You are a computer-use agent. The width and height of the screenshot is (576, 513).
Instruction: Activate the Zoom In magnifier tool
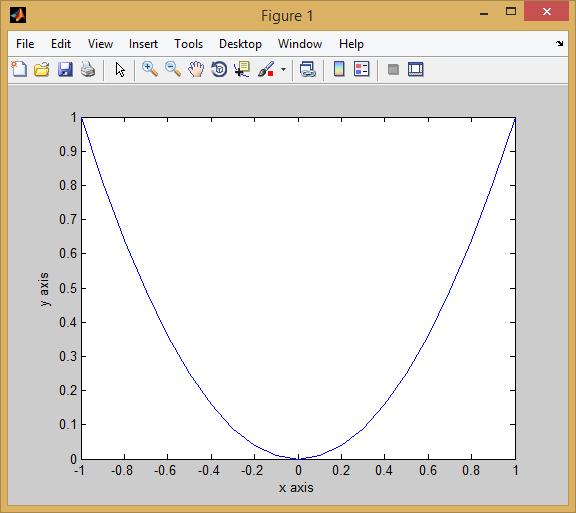pyautogui.click(x=150, y=69)
